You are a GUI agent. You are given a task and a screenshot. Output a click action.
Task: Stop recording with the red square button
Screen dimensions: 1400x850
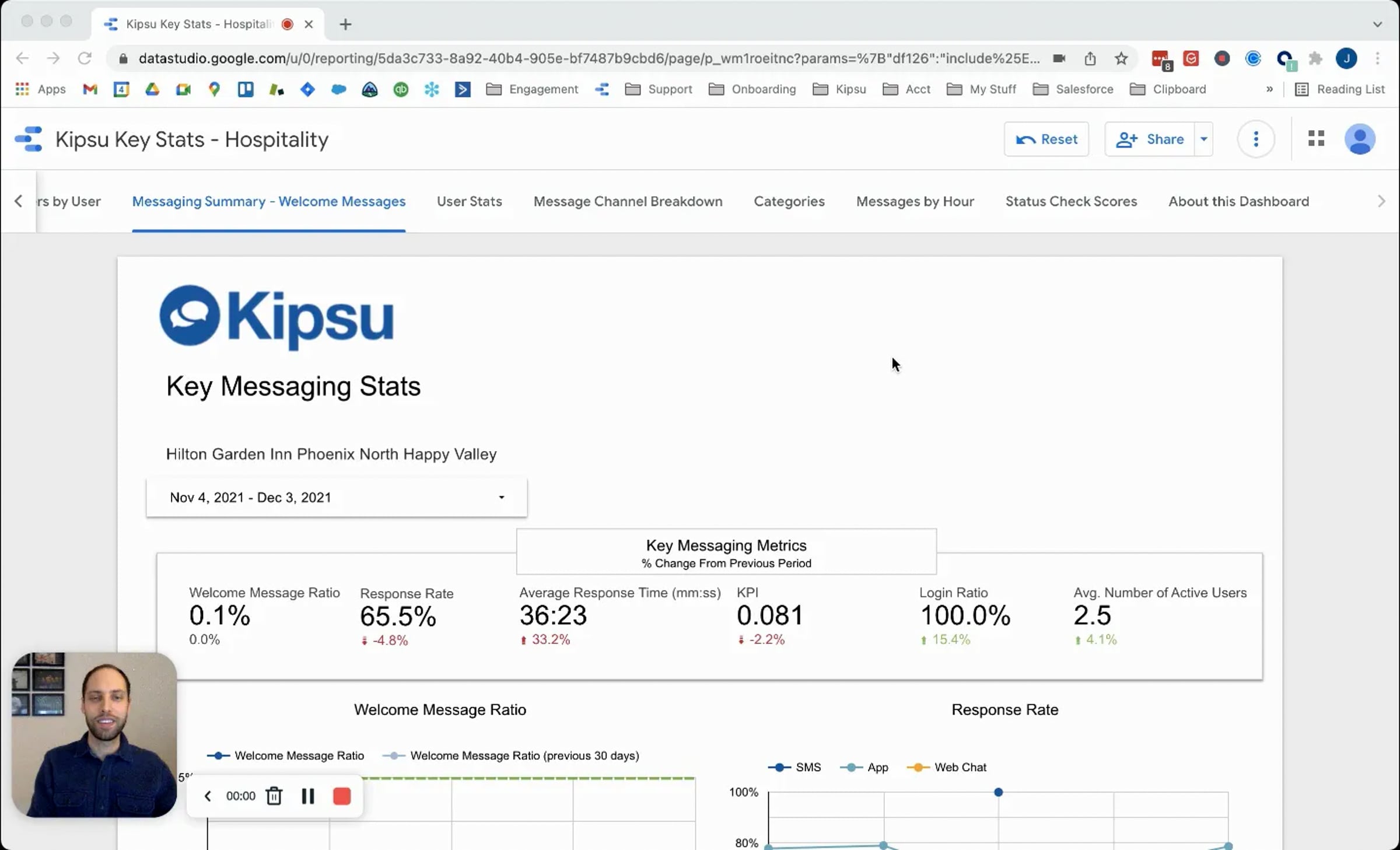pos(342,796)
